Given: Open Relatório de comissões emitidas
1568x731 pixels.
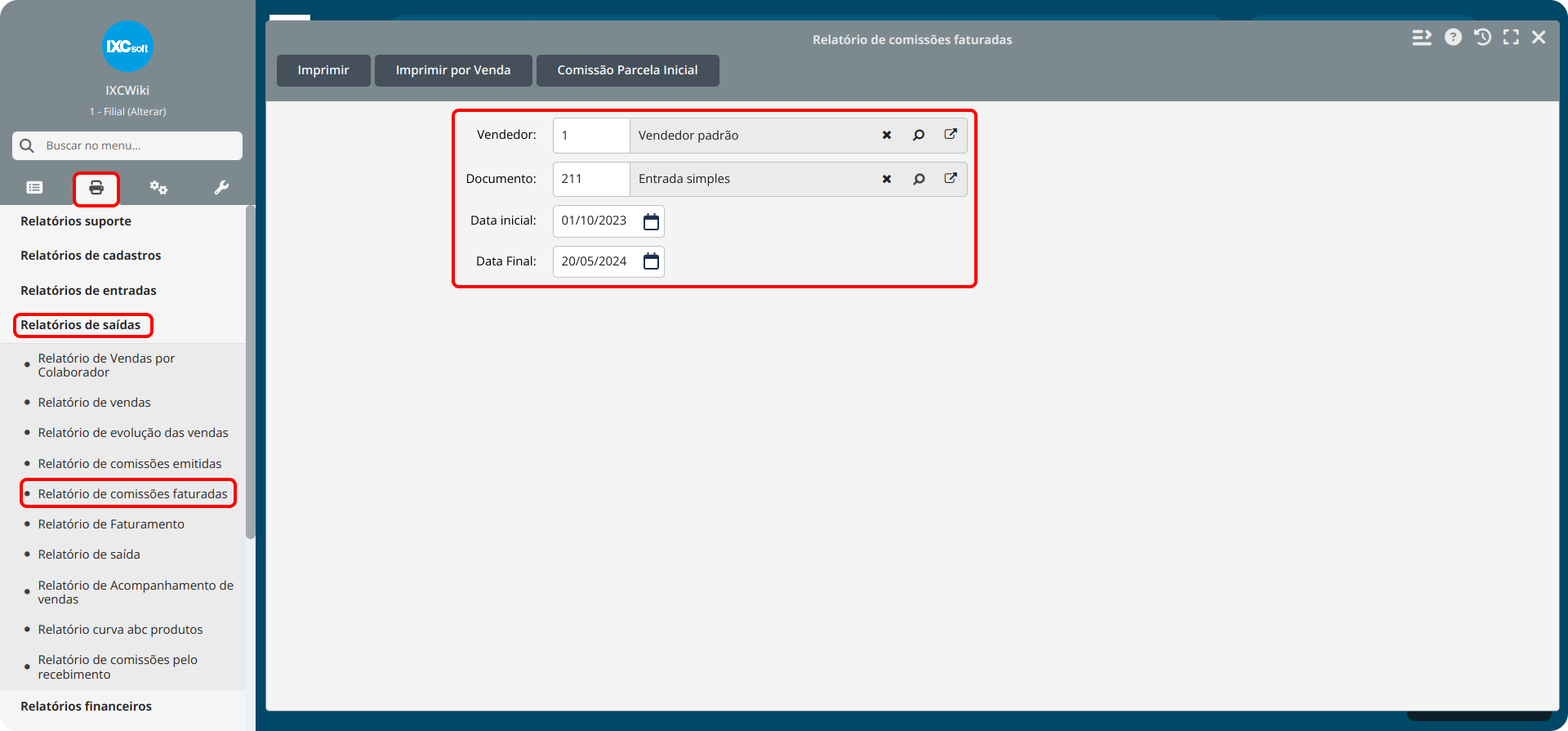Looking at the screenshot, I should [130, 464].
